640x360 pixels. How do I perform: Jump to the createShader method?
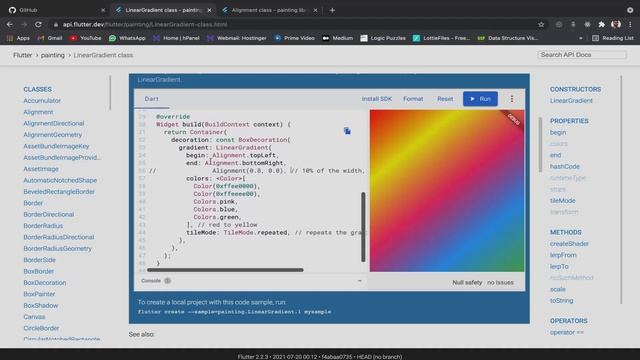click(x=569, y=243)
